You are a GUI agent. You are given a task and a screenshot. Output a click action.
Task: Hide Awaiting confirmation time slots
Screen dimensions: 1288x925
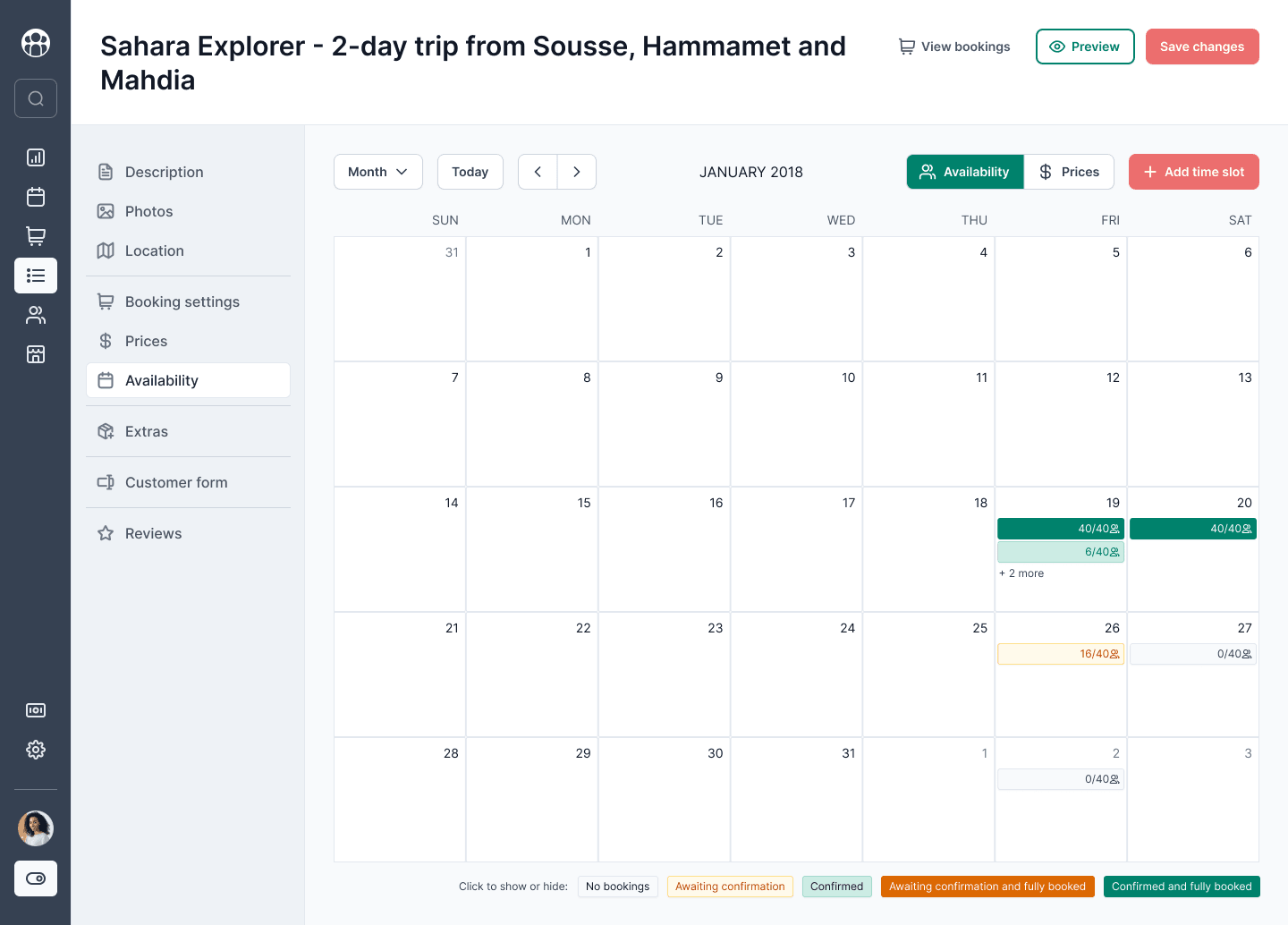[730, 887]
